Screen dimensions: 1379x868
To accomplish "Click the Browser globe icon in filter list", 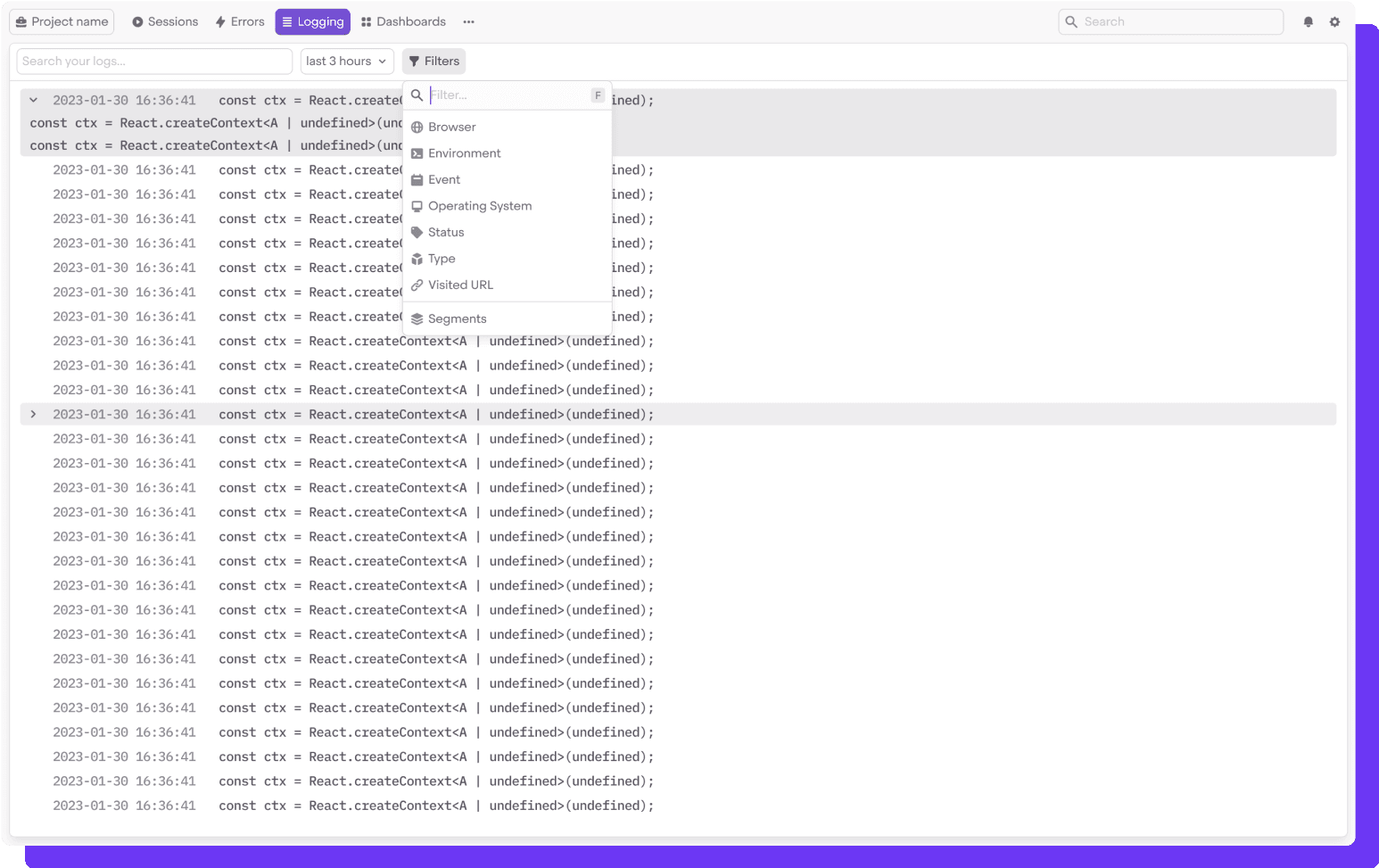I will (417, 128).
